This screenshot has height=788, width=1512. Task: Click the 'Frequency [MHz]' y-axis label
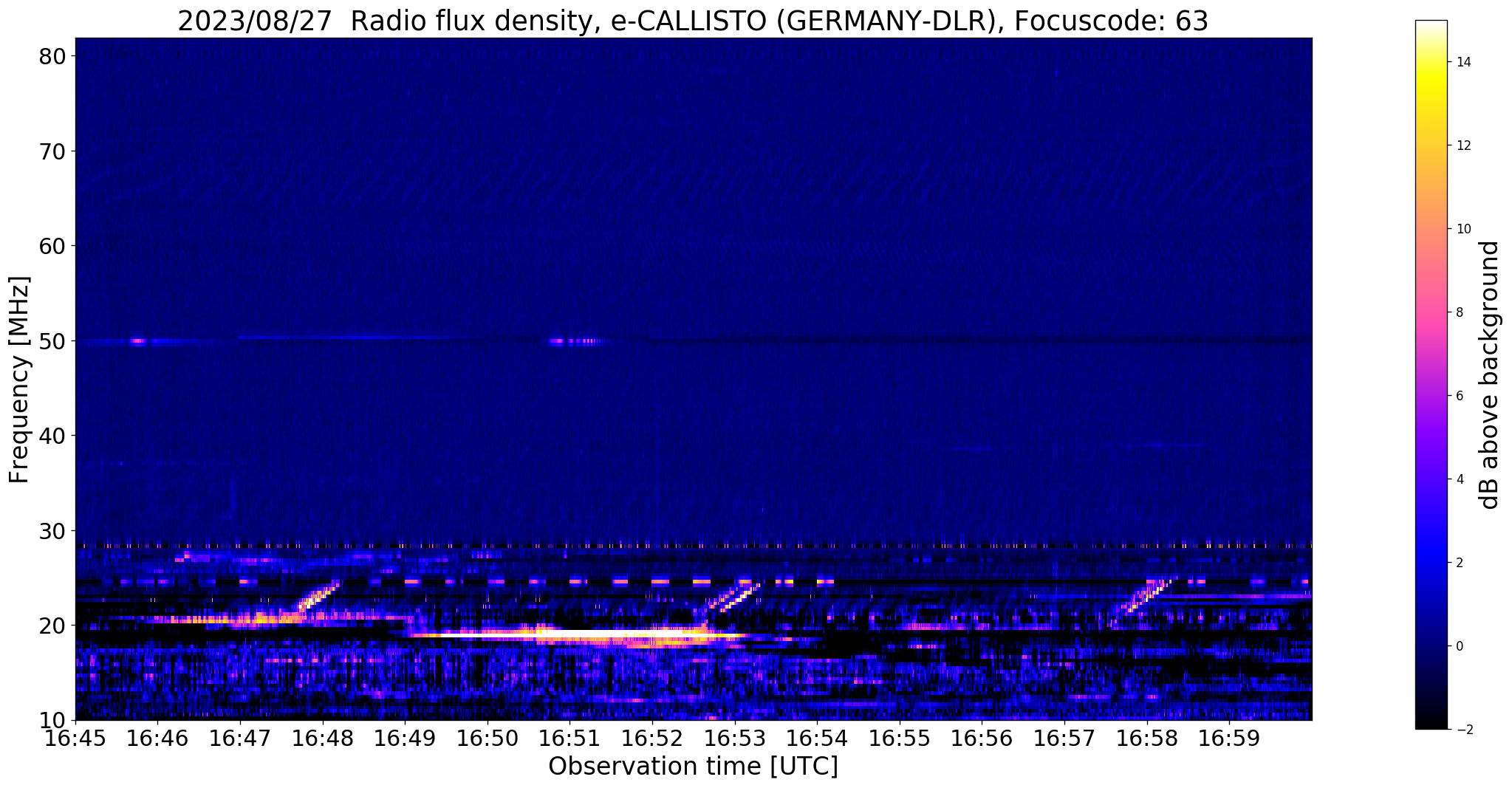[19, 379]
